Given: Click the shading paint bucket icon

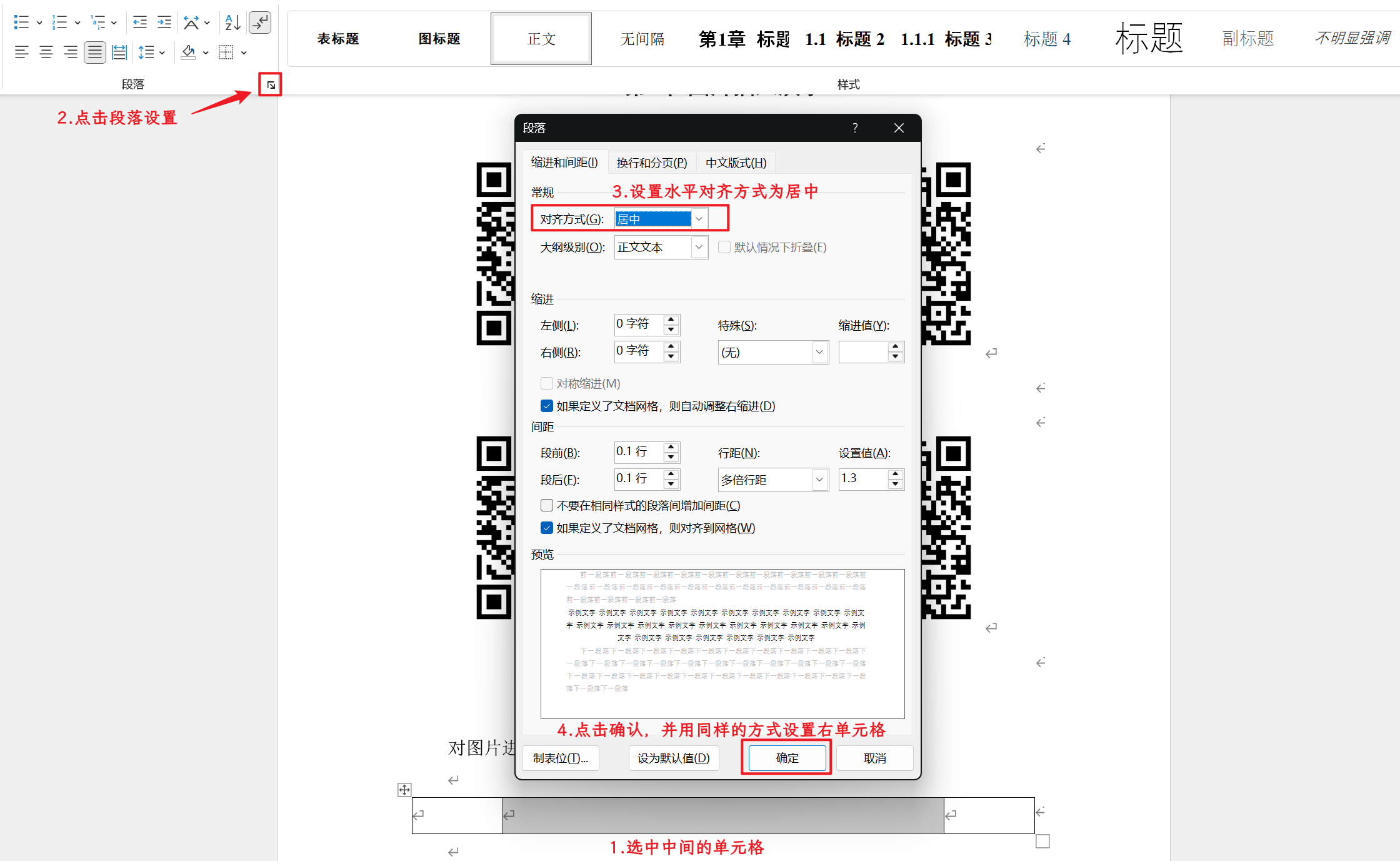Looking at the screenshot, I should coord(188,53).
